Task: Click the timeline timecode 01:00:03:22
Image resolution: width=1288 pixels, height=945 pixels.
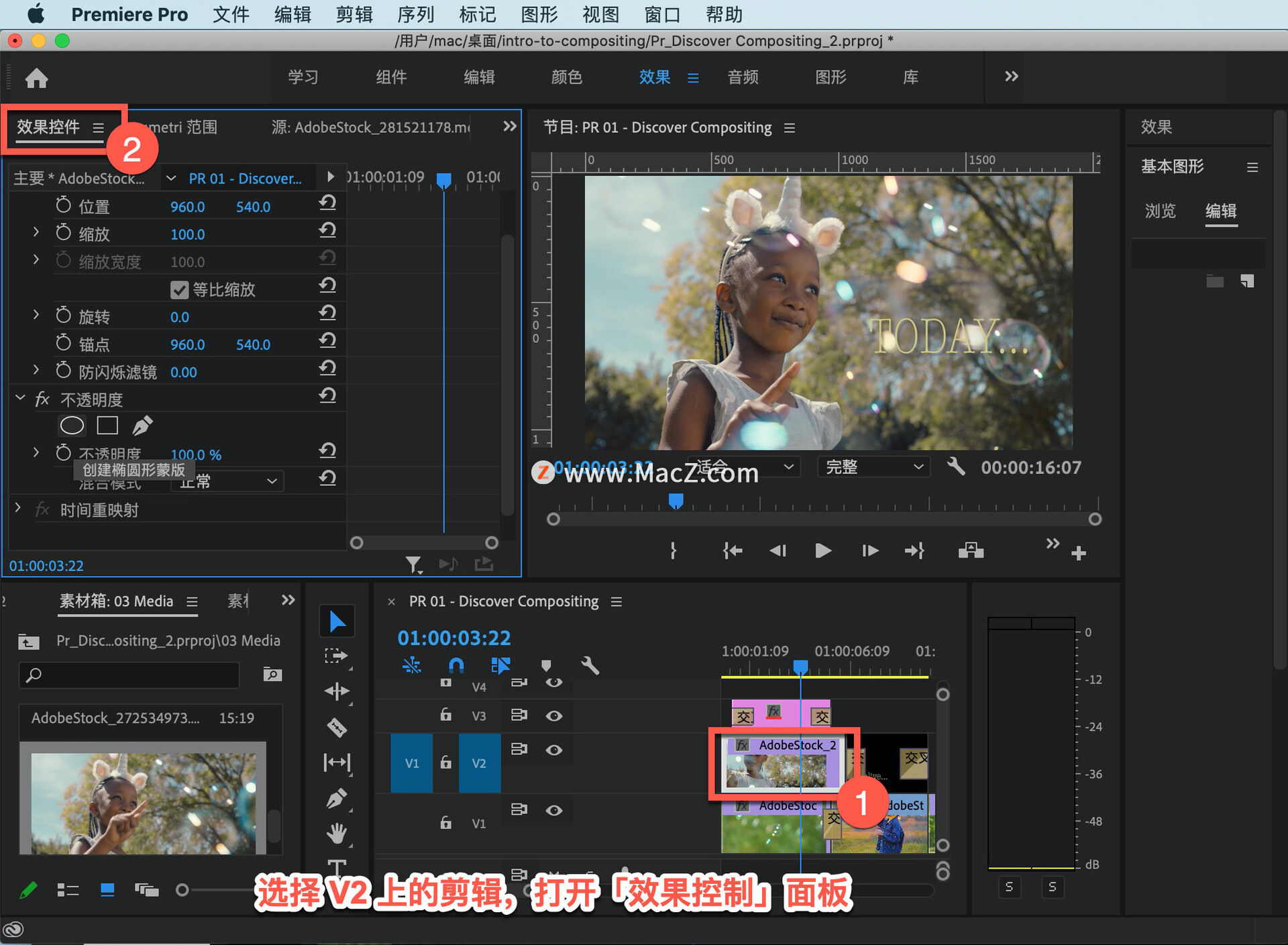Action: (454, 638)
